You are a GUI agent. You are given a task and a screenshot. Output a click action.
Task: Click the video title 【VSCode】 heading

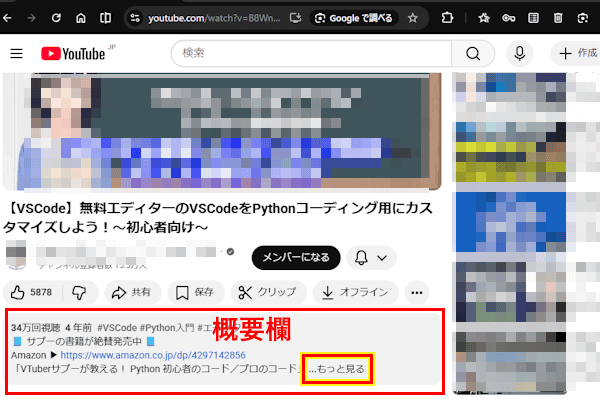tap(218, 218)
